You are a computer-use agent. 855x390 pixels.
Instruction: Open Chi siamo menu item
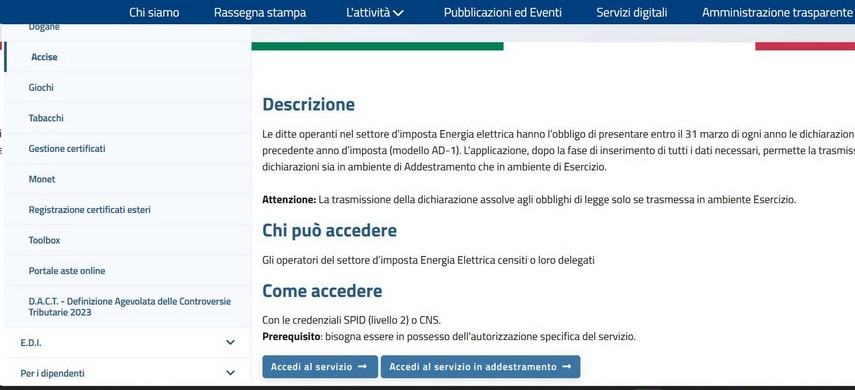[x=154, y=13]
